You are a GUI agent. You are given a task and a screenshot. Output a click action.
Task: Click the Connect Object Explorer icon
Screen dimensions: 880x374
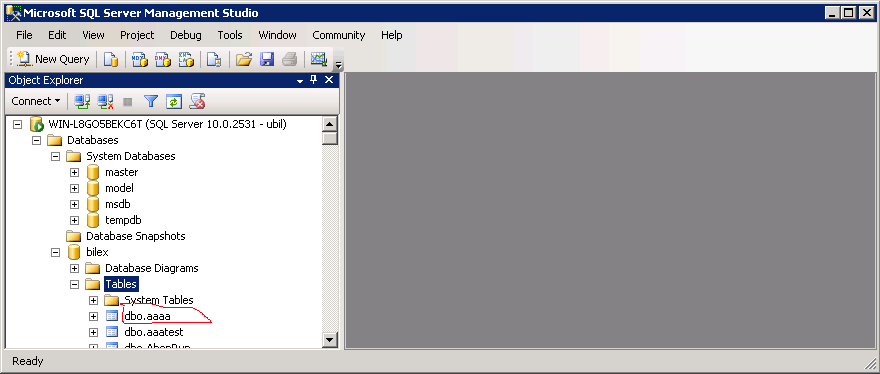(x=82, y=101)
